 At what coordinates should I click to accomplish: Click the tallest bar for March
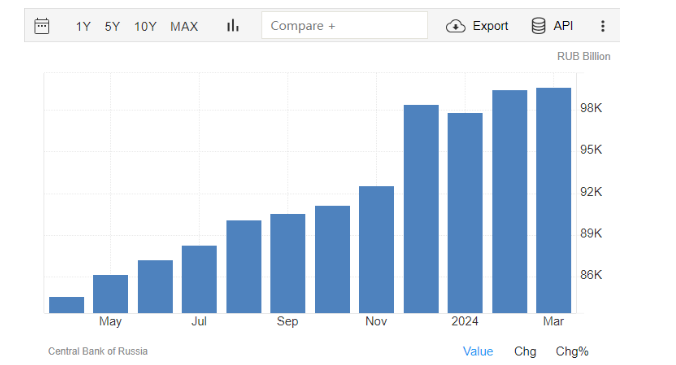click(554, 200)
